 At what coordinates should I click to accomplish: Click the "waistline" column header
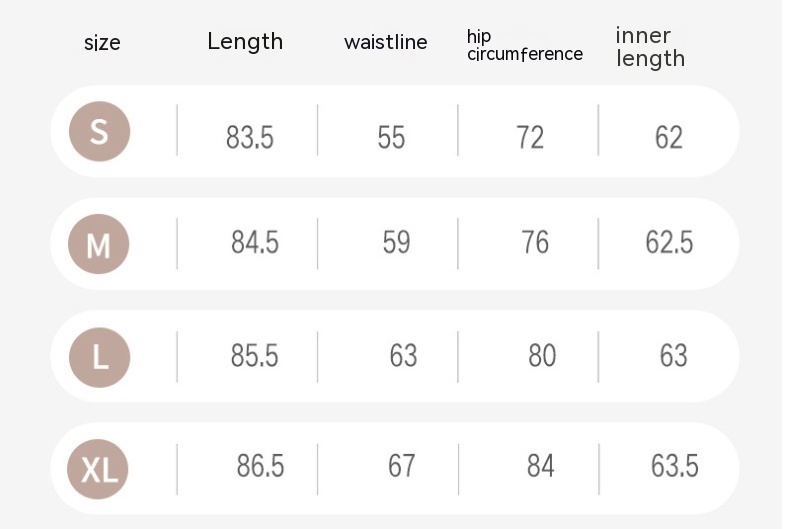pos(385,42)
